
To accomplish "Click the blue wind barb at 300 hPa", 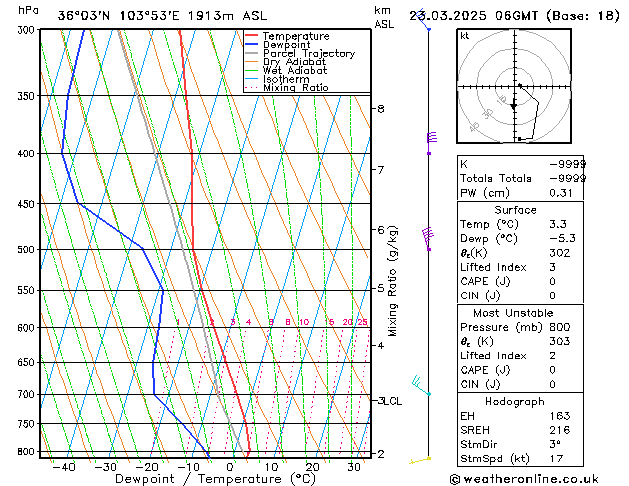I will click(424, 20).
